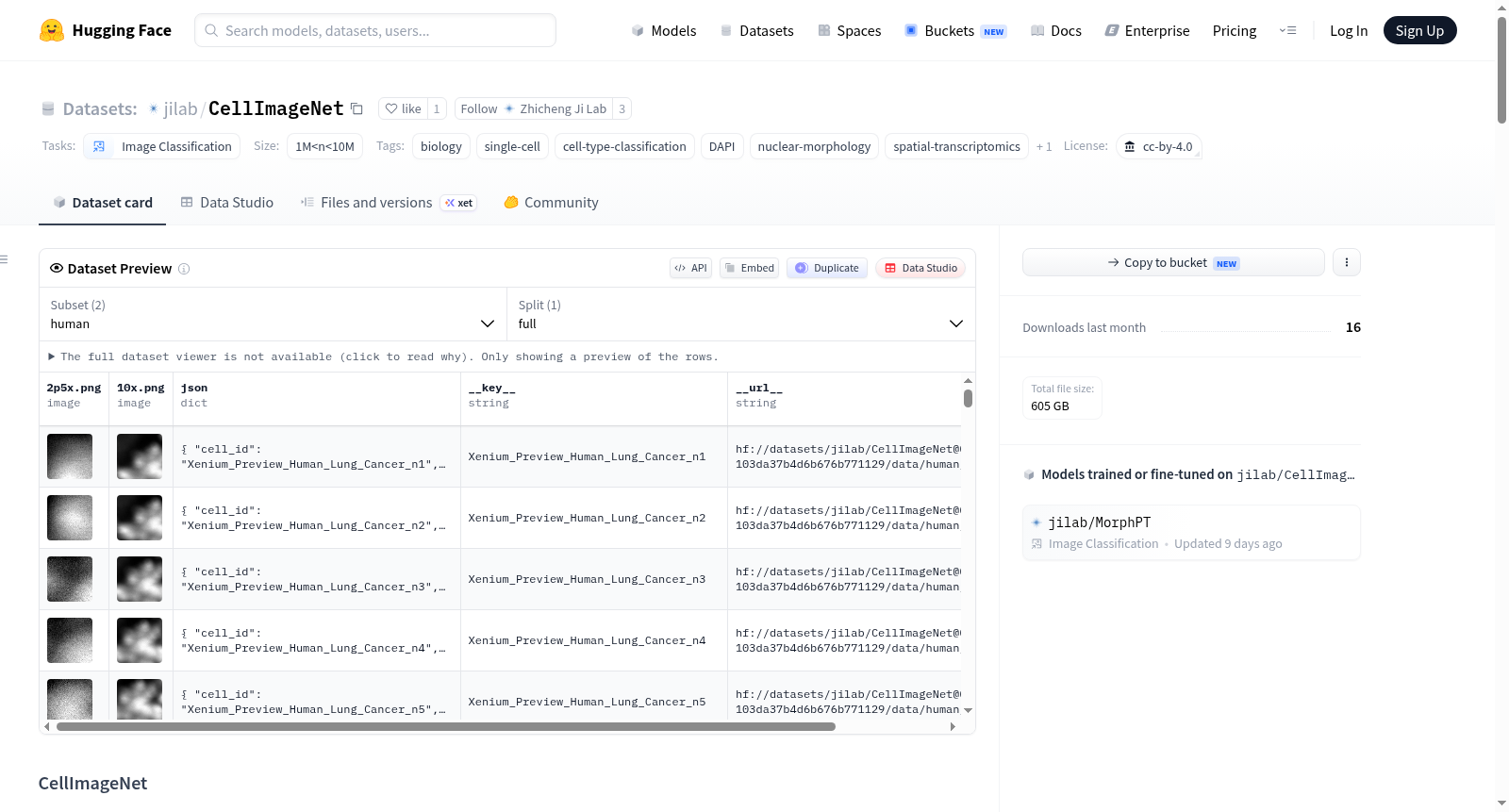Open the 2p5x.png thumbnail for Lung_Cancer_n1
Image resolution: width=1509 pixels, height=812 pixels.
(70, 456)
